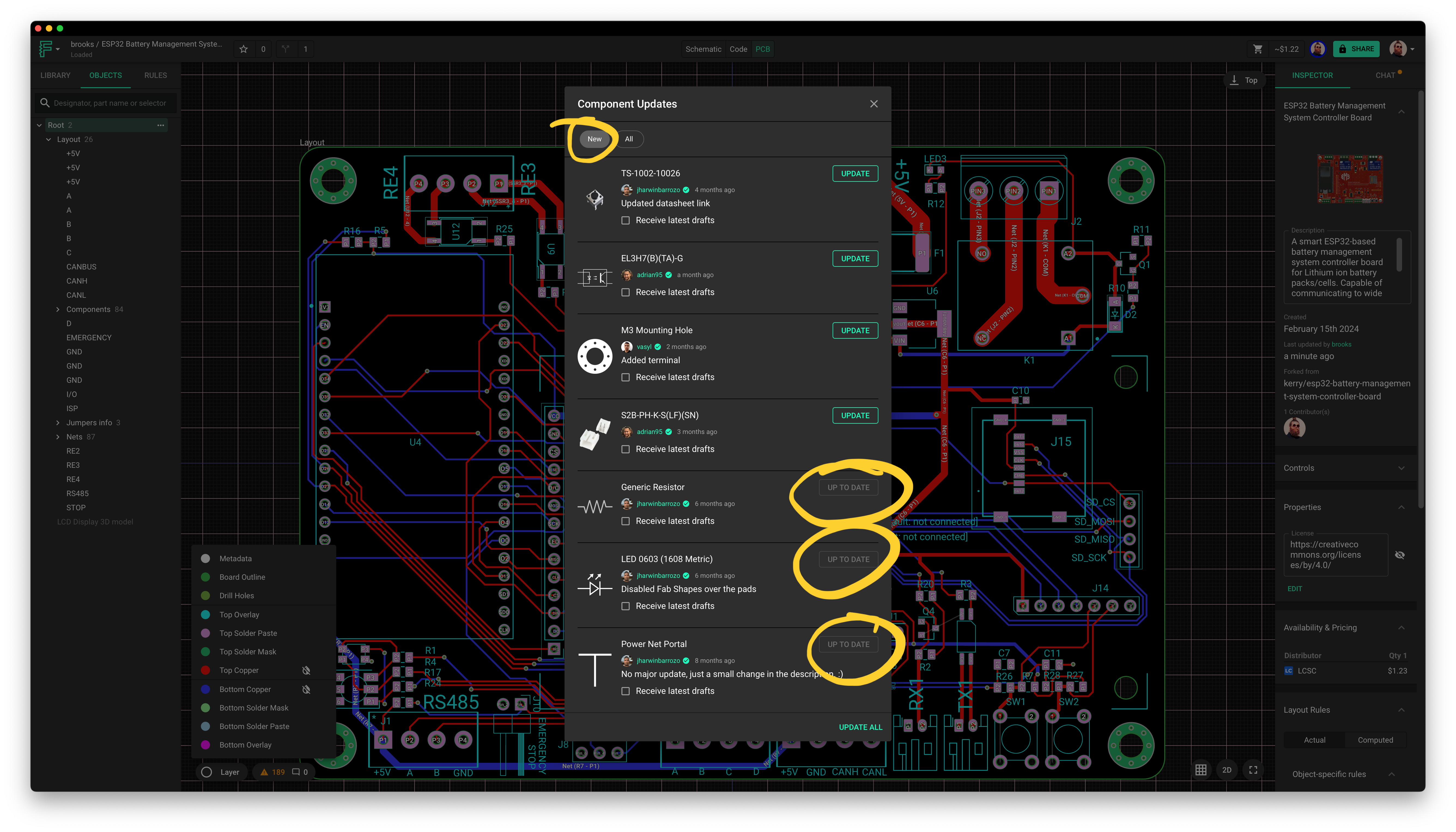
Task: Open the Schematic view tab
Action: [x=703, y=49]
